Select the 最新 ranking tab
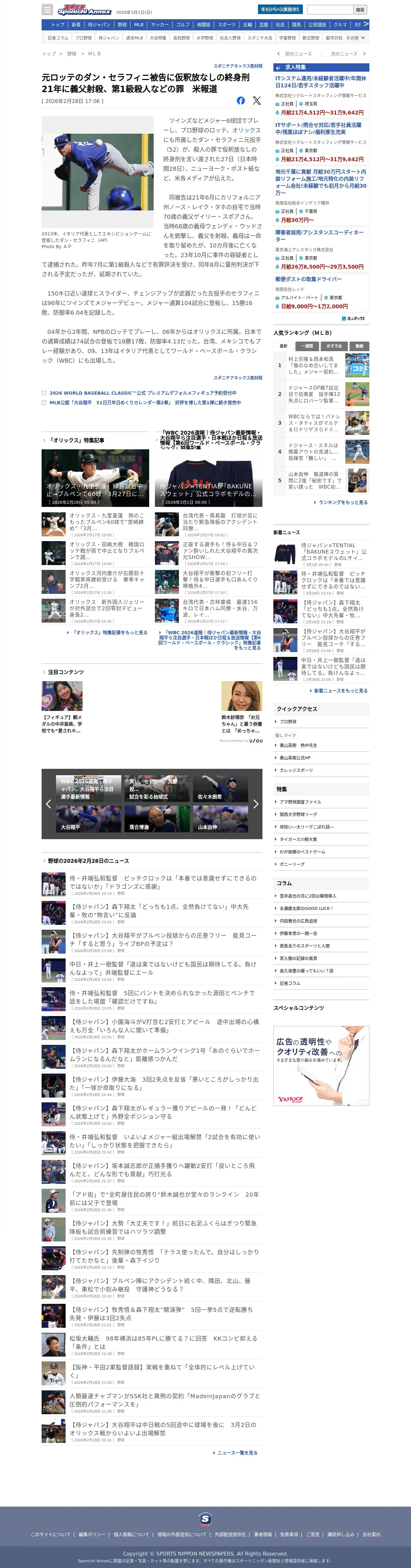Viewport: 411px width, 1568px height. (283, 346)
